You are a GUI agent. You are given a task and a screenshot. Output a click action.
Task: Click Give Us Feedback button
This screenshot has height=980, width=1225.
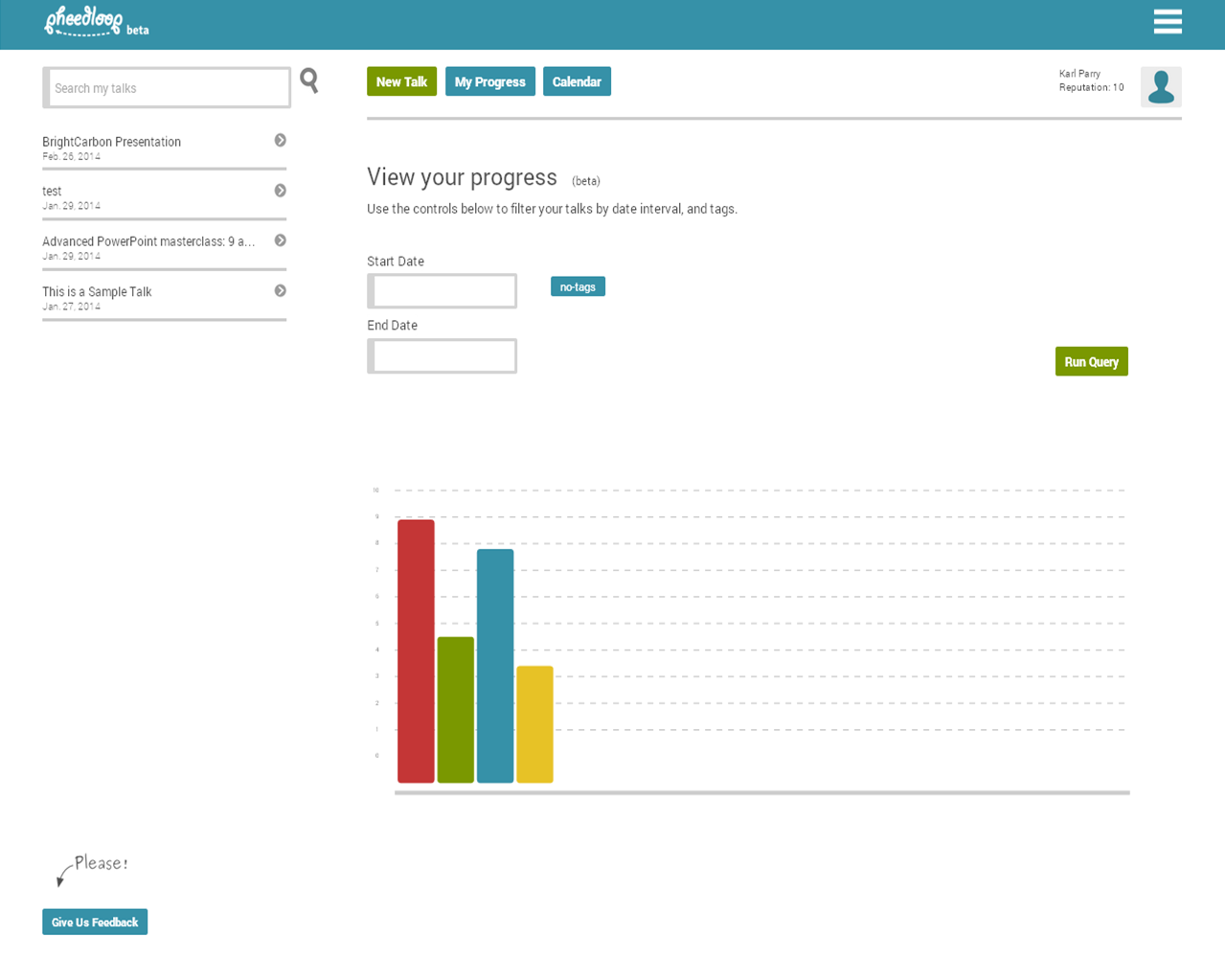pyautogui.click(x=95, y=922)
